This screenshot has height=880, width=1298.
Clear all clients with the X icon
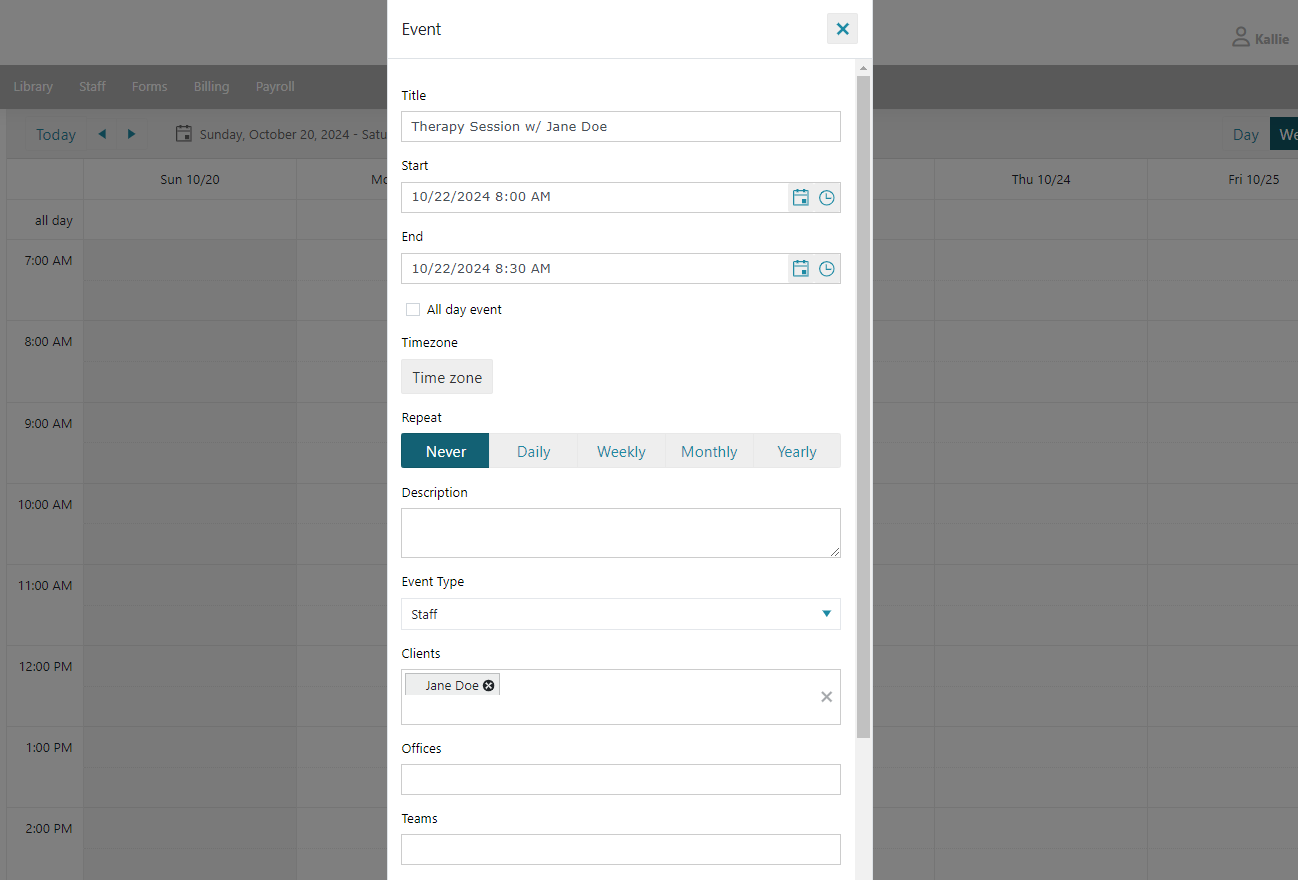826,697
